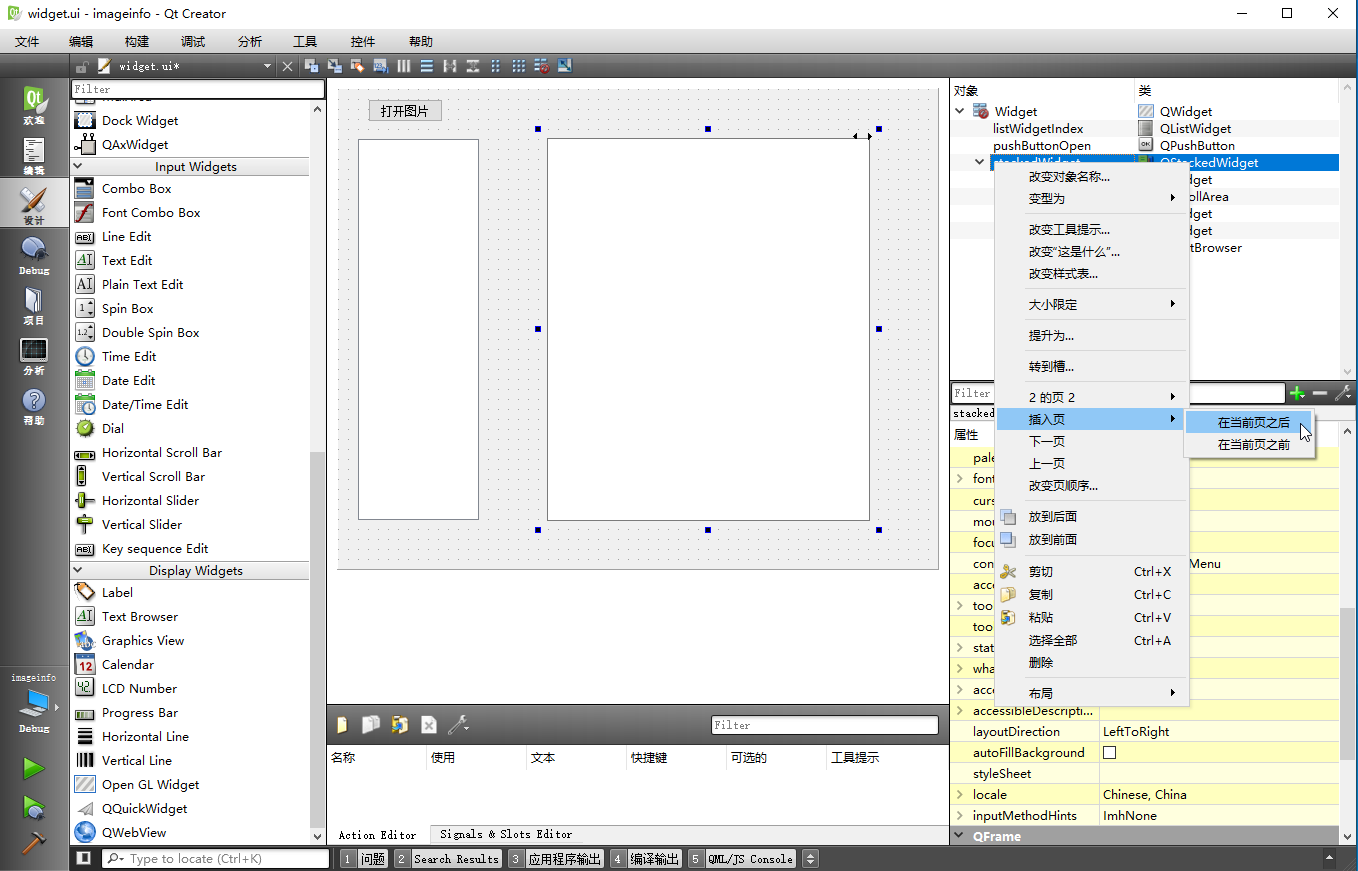This screenshot has width=1358, height=871.
Task: Apply the Lay Out Vertically toolbar icon
Action: [427, 65]
